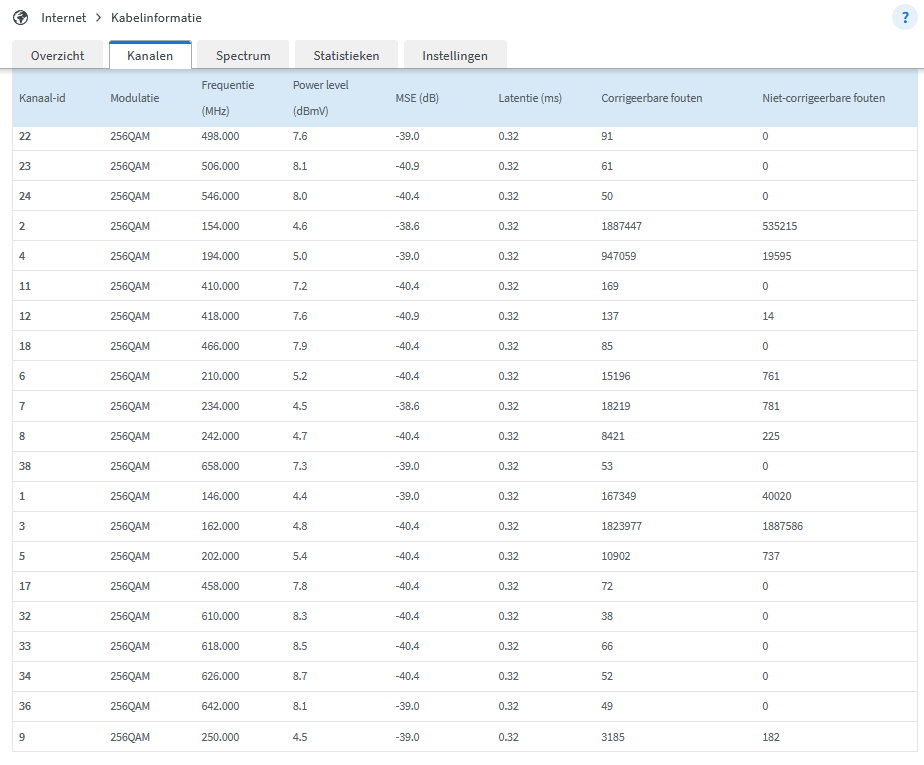The height and width of the screenshot is (765, 924).
Task: Click the Niet-corrigeerbare fouten column header
Action: click(823, 98)
